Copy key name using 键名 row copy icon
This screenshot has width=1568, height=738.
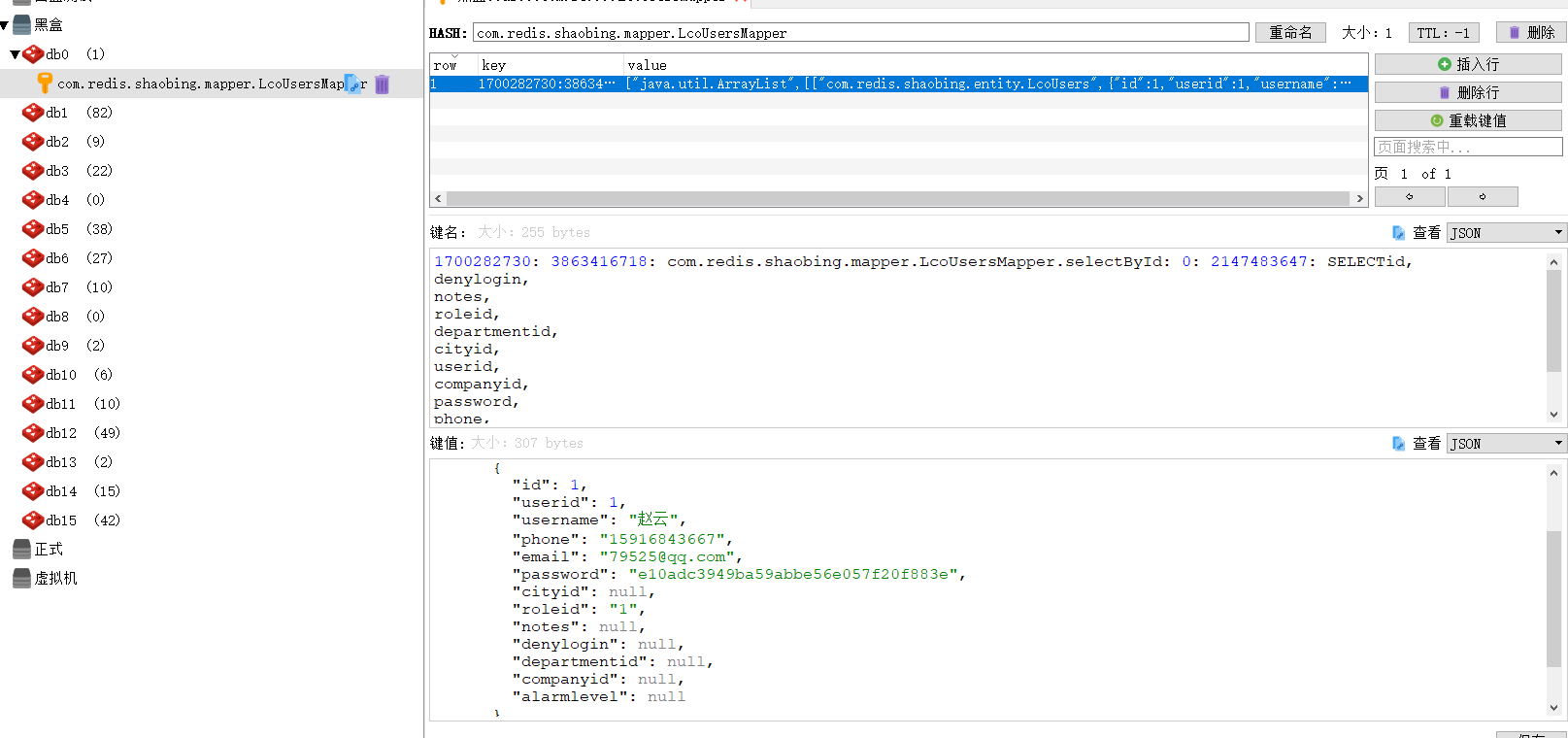[x=1398, y=233]
